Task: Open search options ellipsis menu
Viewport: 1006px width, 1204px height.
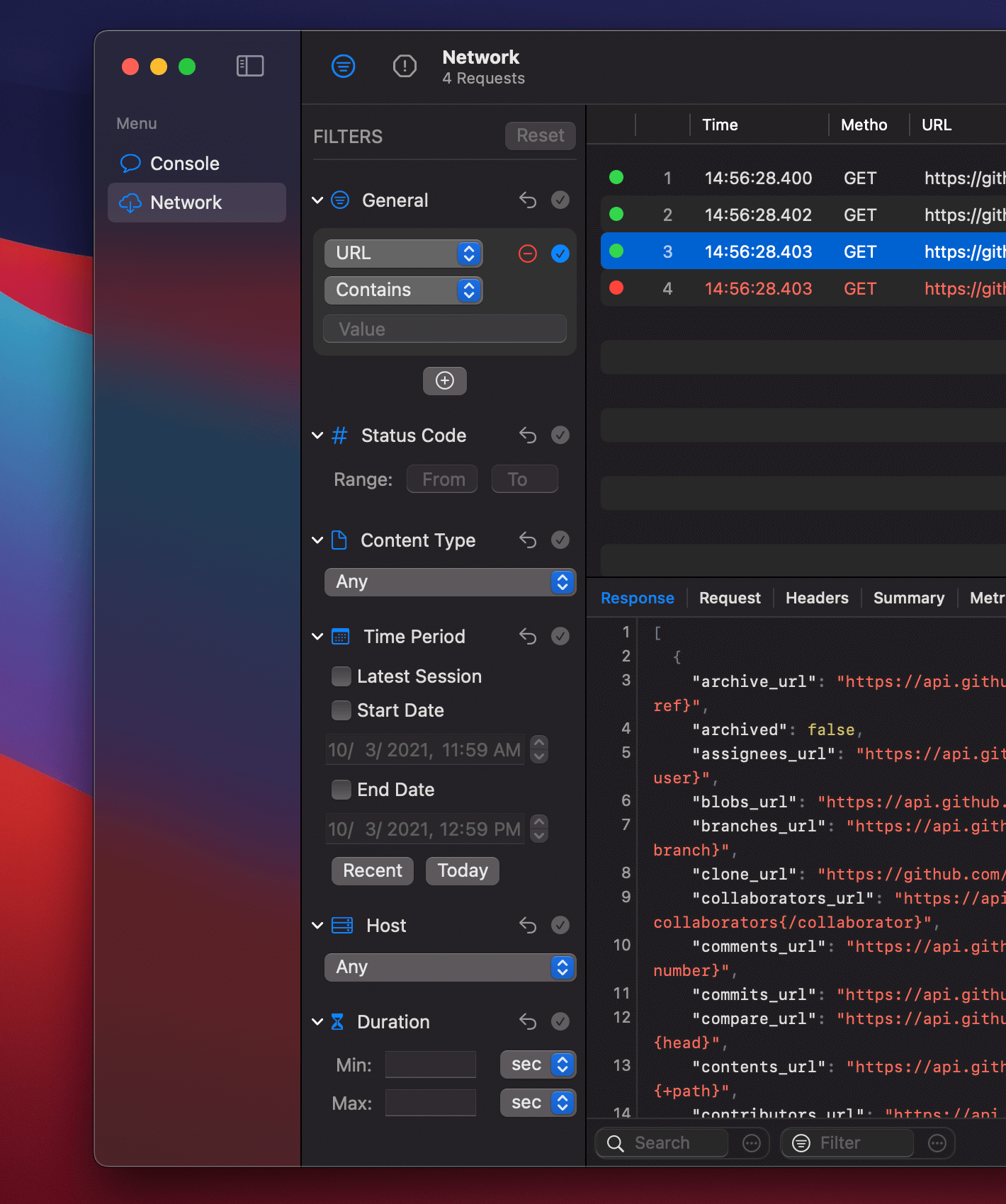Action: (752, 1143)
